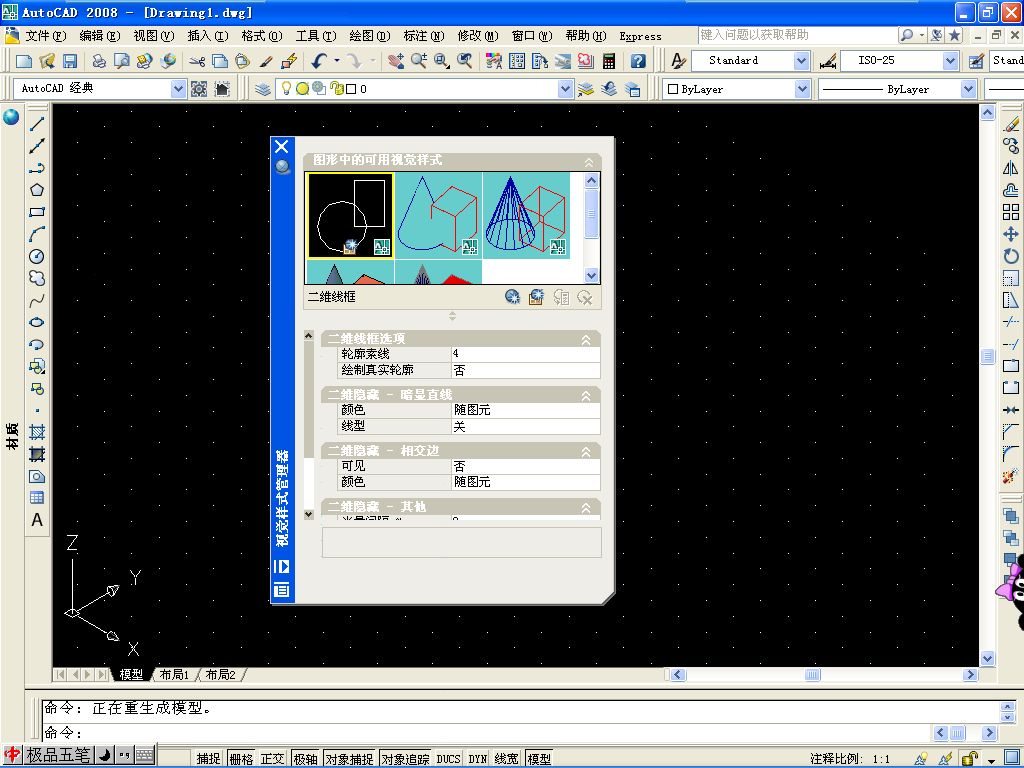This screenshot has width=1024, height=768.
Task: Close the visual styles manager palette
Action: pos(281,146)
